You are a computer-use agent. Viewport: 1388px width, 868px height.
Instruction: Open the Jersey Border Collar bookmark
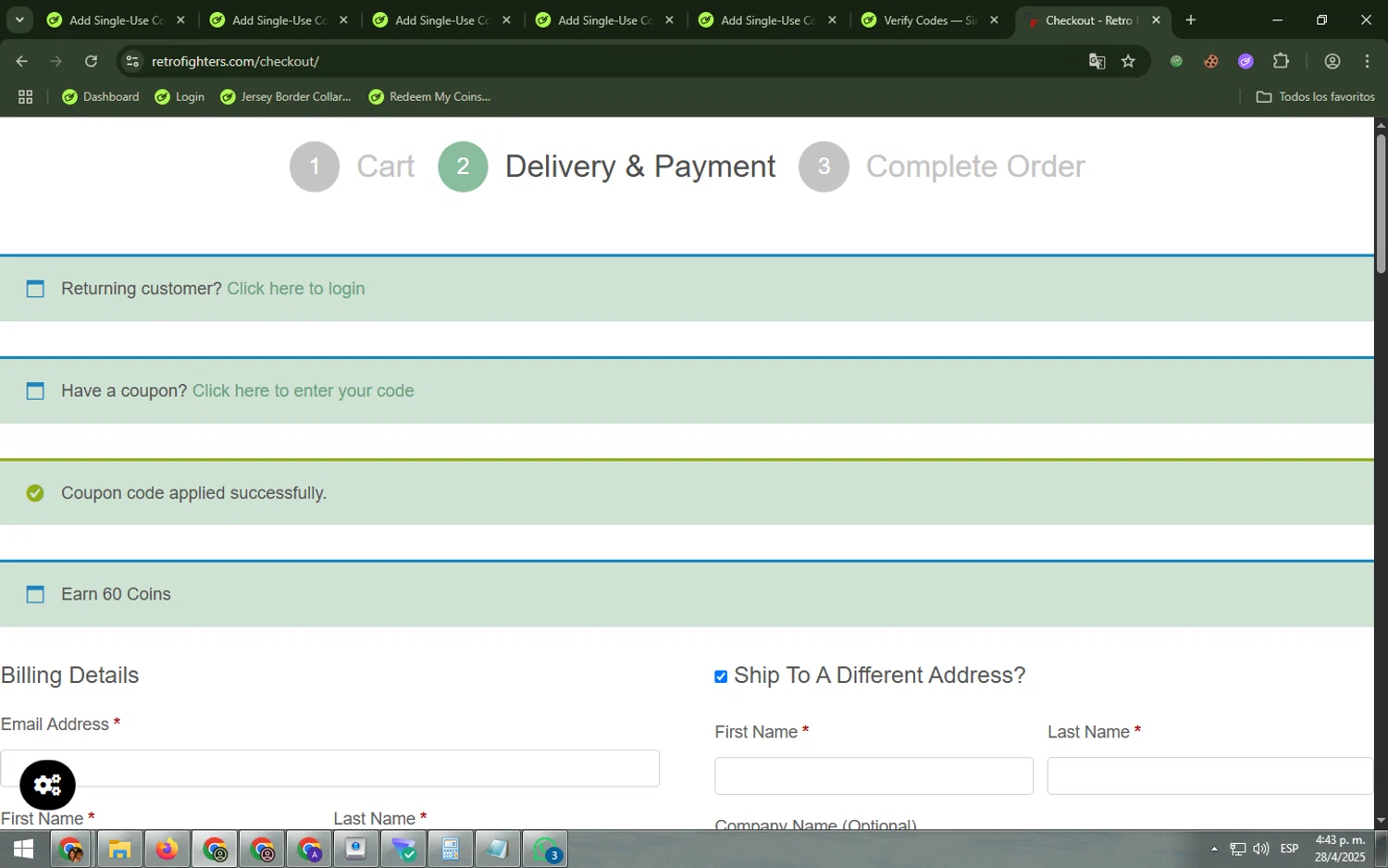click(x=286, y=96)
